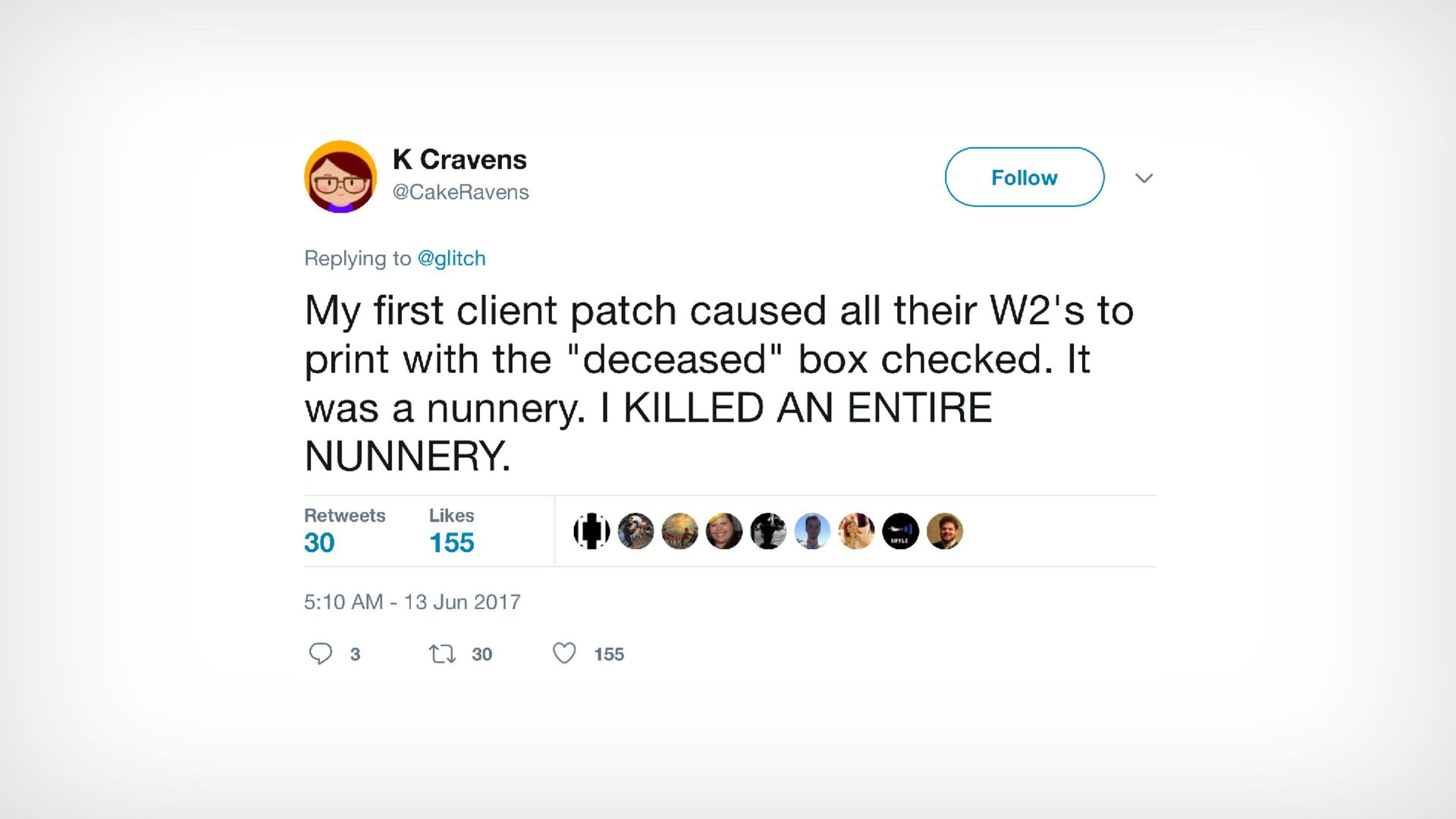Open the 5:10 AM - 13 Jun 2017 timestamp
The image size is (1456, 819).
412,602
